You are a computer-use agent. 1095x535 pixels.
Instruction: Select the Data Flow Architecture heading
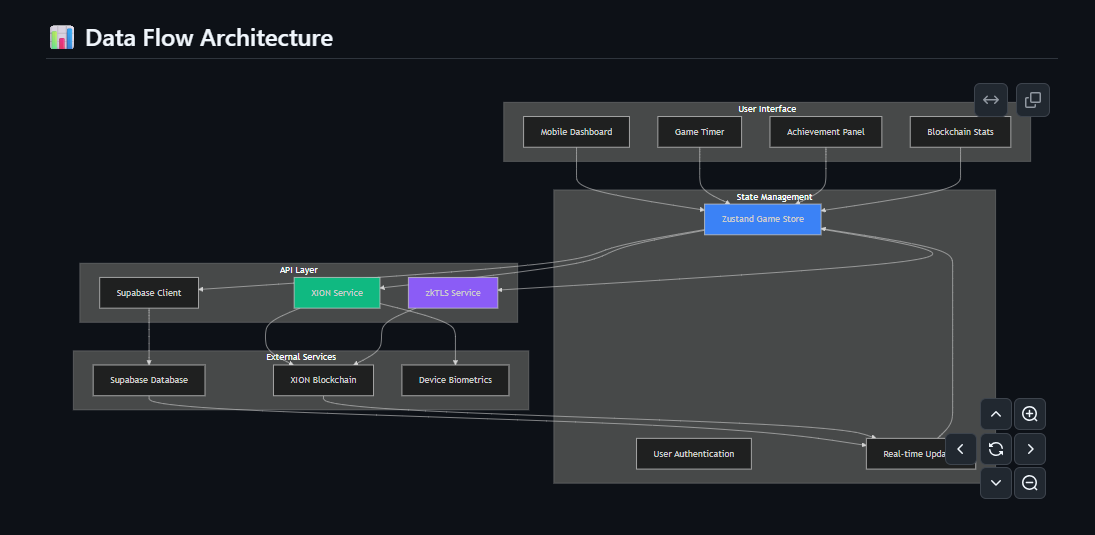coord(209,37)
